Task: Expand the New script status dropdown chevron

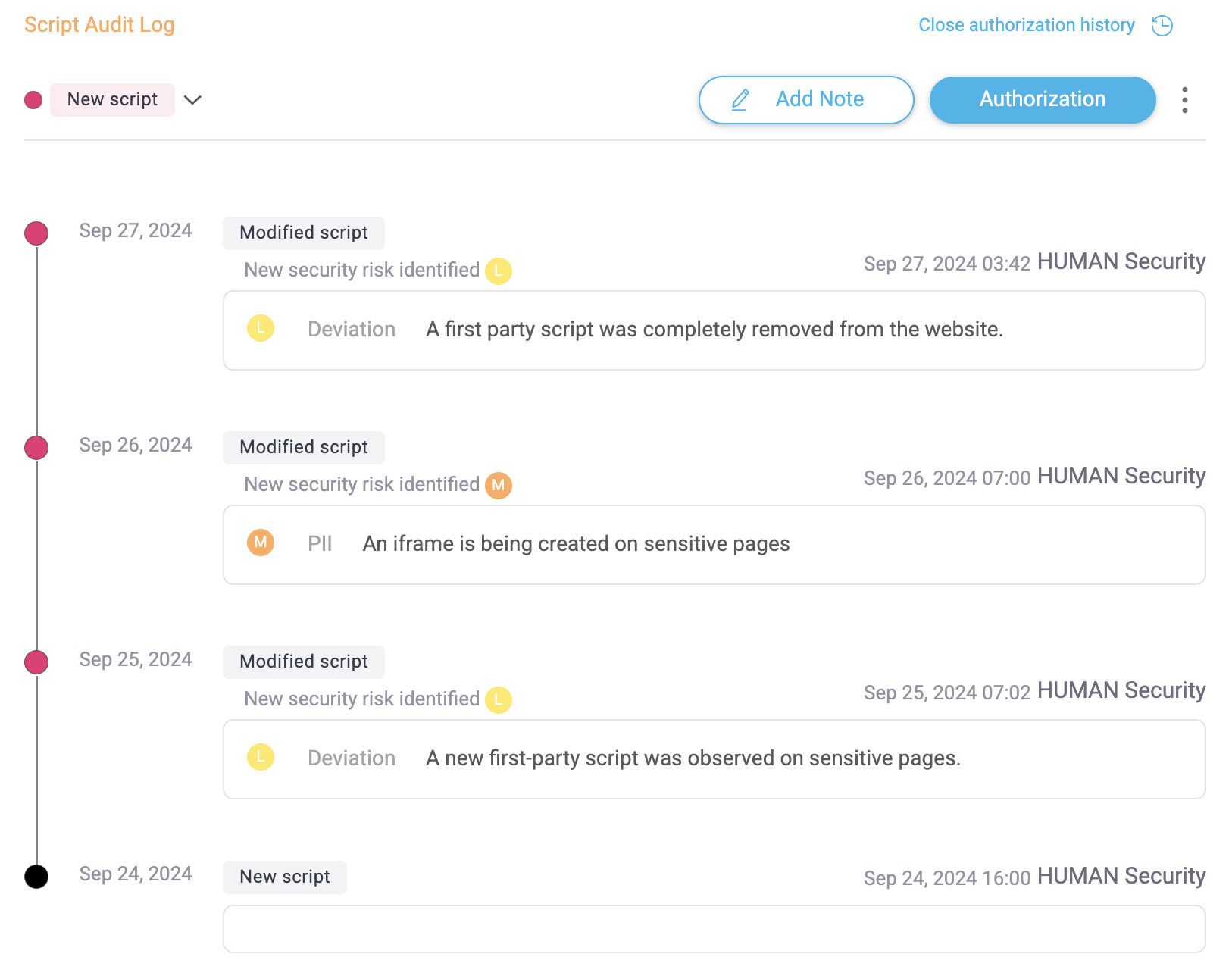Action: (192, 100)
